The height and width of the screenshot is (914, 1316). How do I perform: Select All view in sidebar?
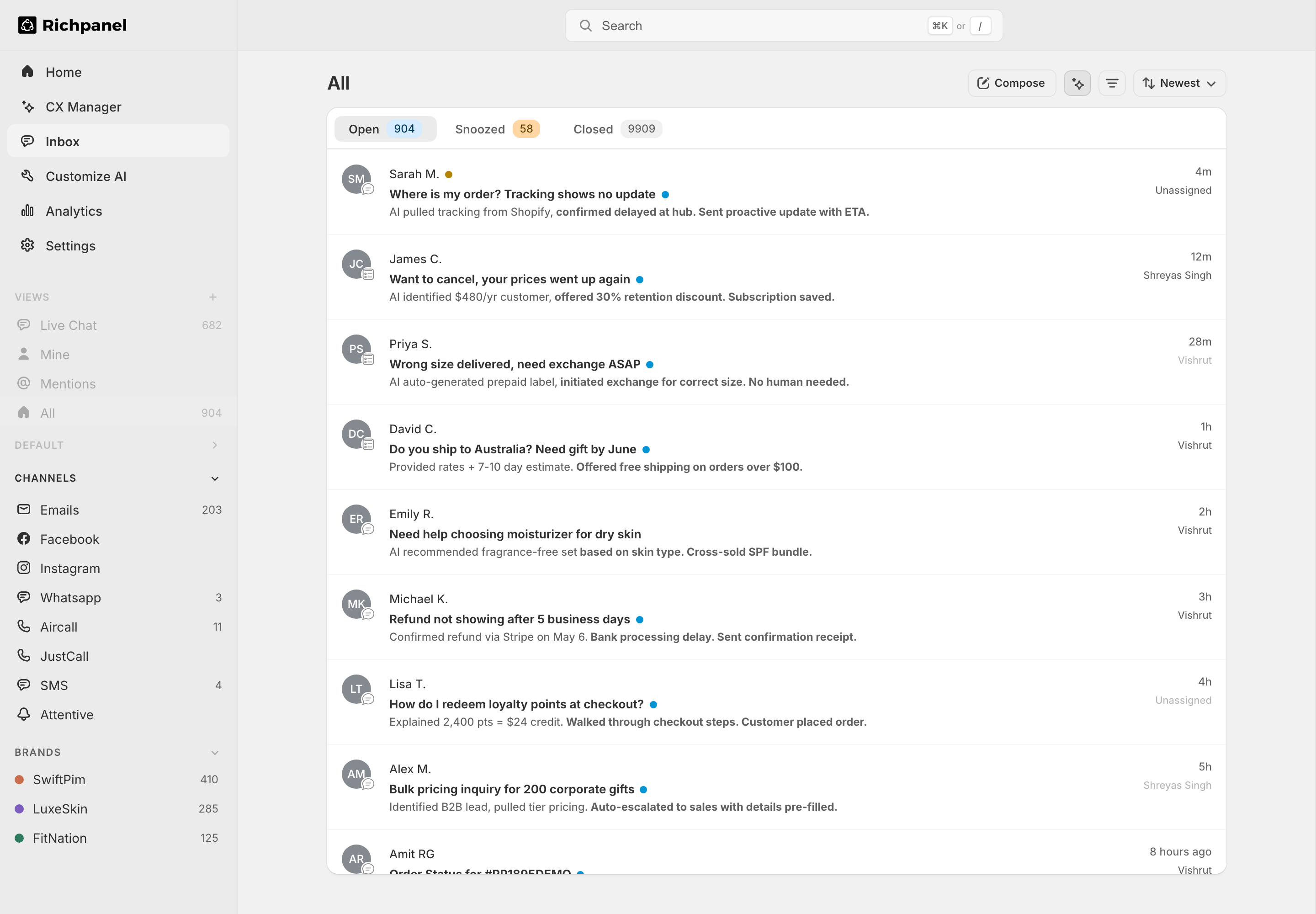coord(118,413)
